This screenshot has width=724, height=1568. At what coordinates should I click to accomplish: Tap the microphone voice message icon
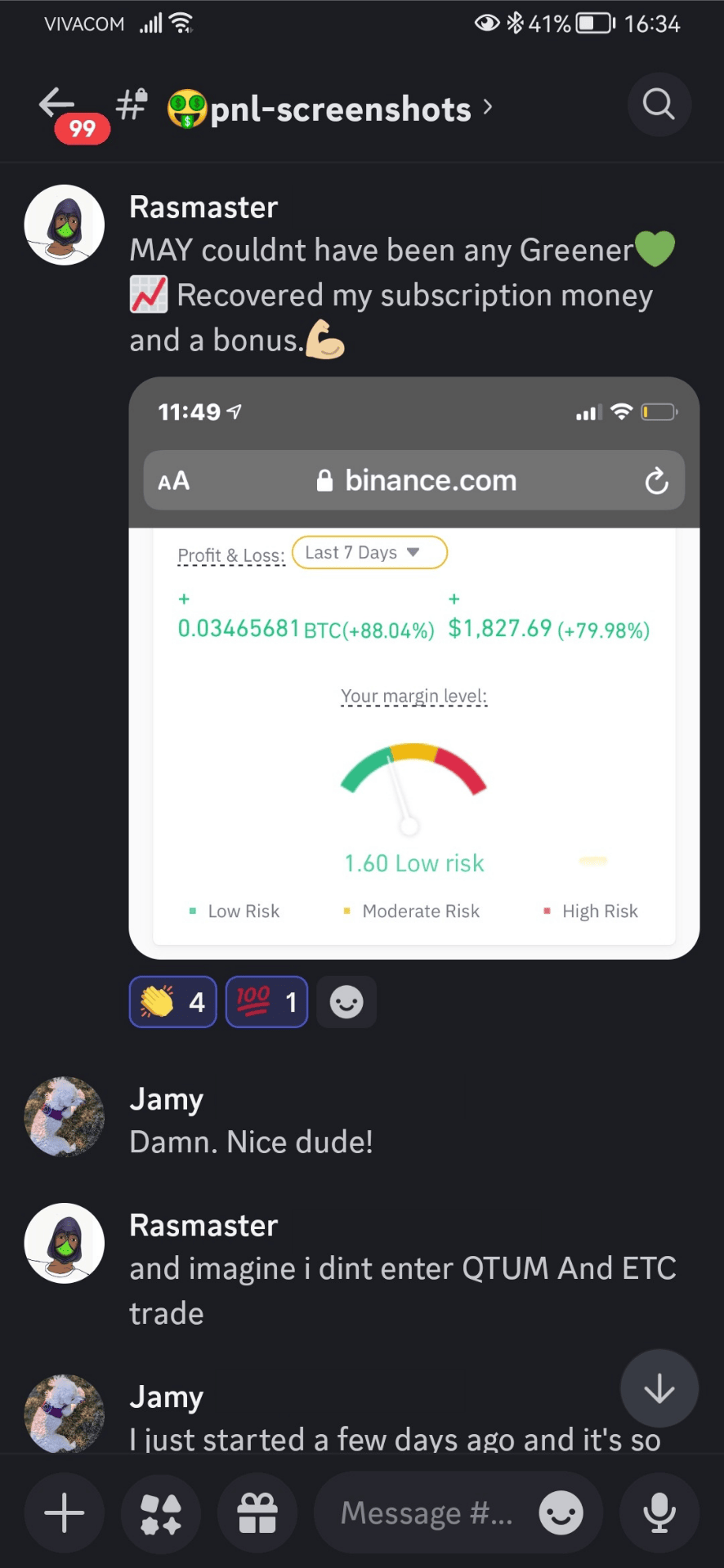point(659,1513)
